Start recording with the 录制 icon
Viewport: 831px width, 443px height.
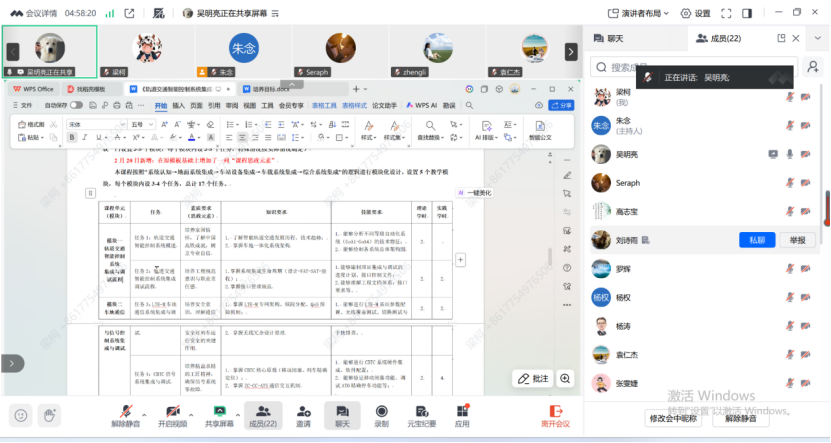(x=381, y=410)
